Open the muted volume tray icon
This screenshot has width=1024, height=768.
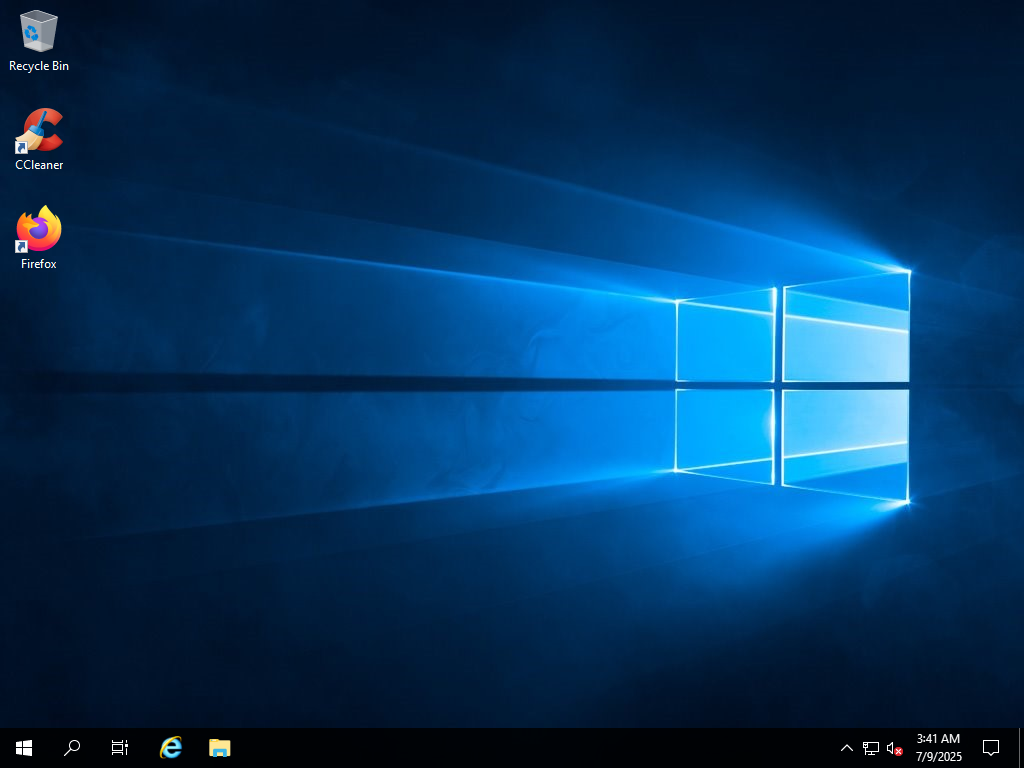[895, 748]
